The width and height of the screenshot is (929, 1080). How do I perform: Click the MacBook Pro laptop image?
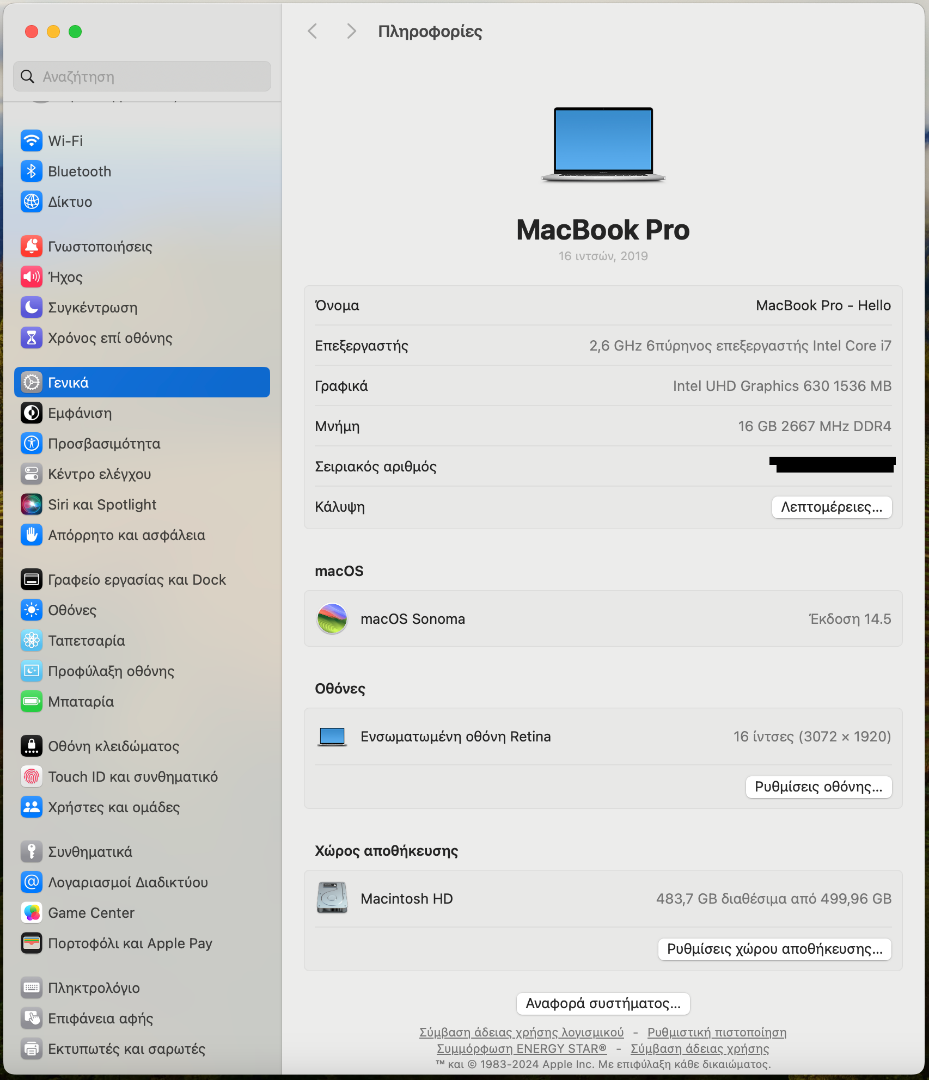[603, 144]
